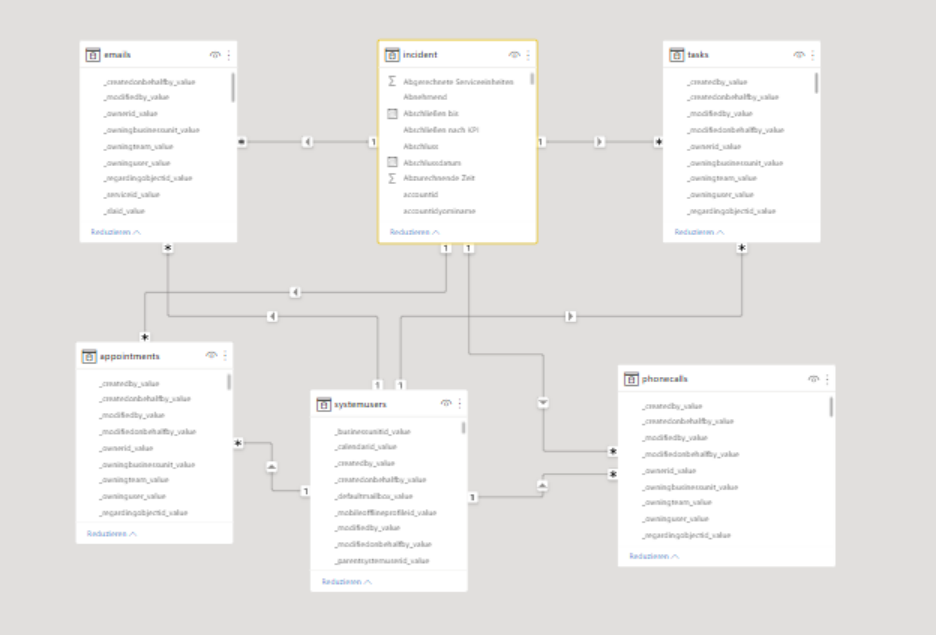This screenshot has width=936, height=635.
Task: Open more options for tasks table
Action: [x=812, y=55]
